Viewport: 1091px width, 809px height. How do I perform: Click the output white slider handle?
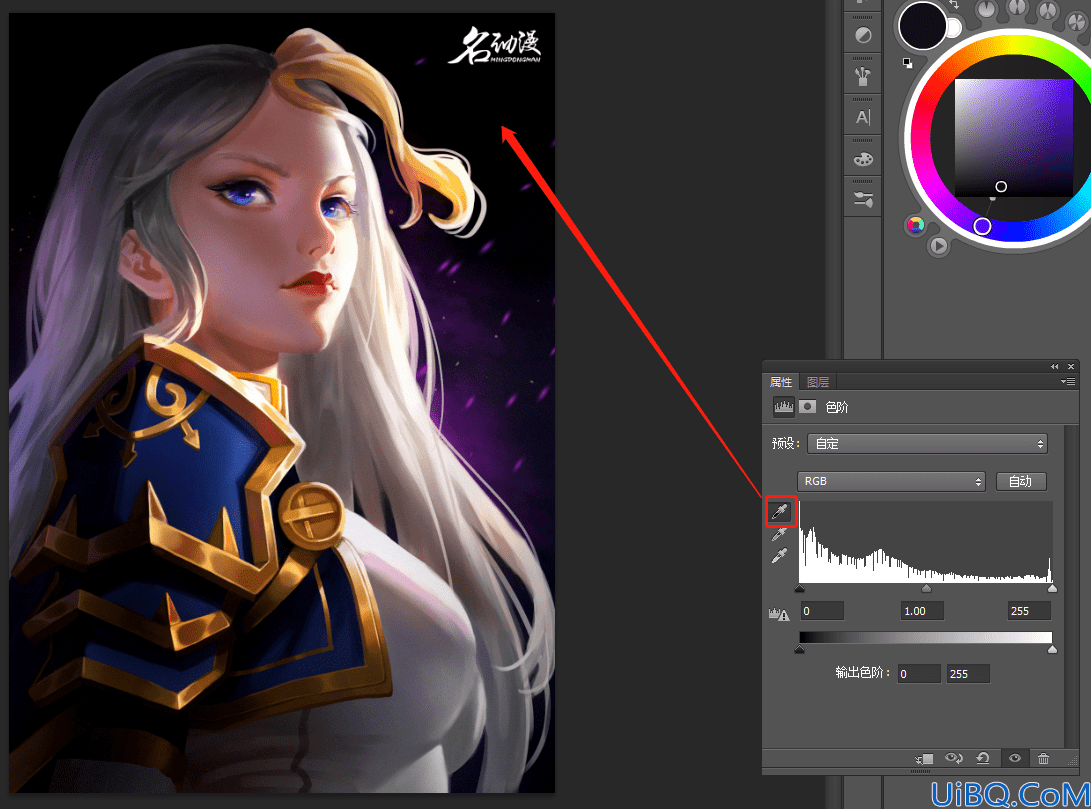coord(1052,649)
